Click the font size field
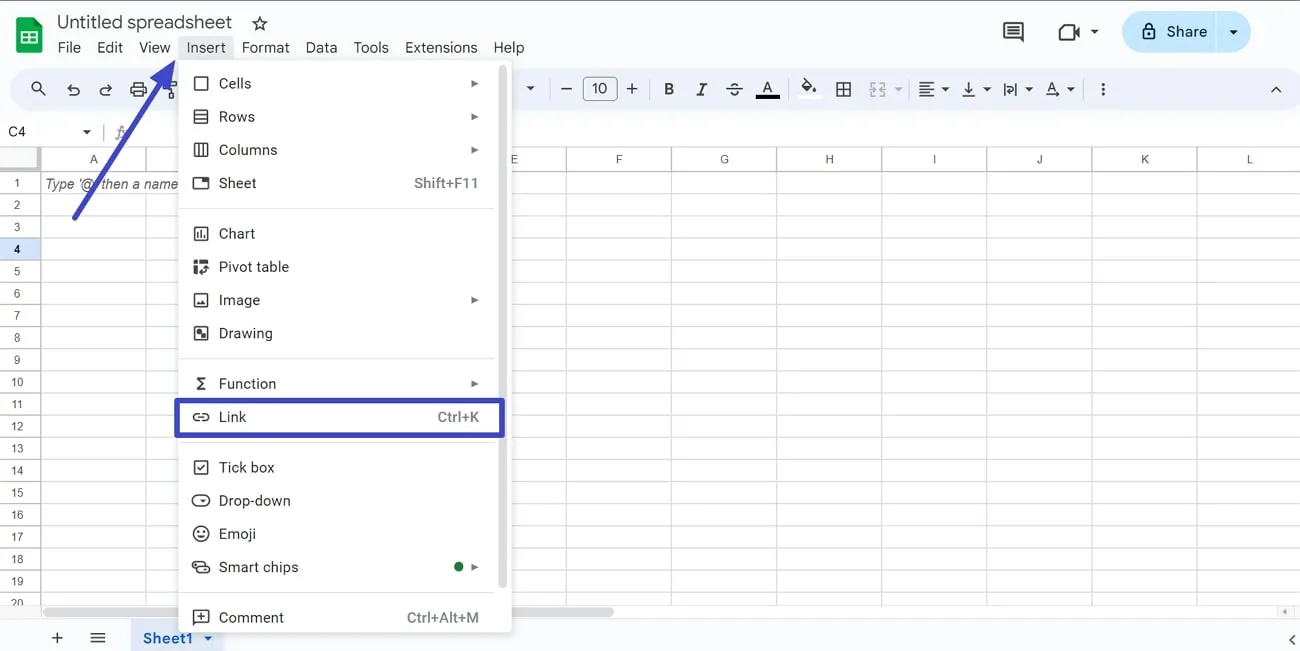The width and height of the screenshot is (1300, 651). tap(600, 89)
